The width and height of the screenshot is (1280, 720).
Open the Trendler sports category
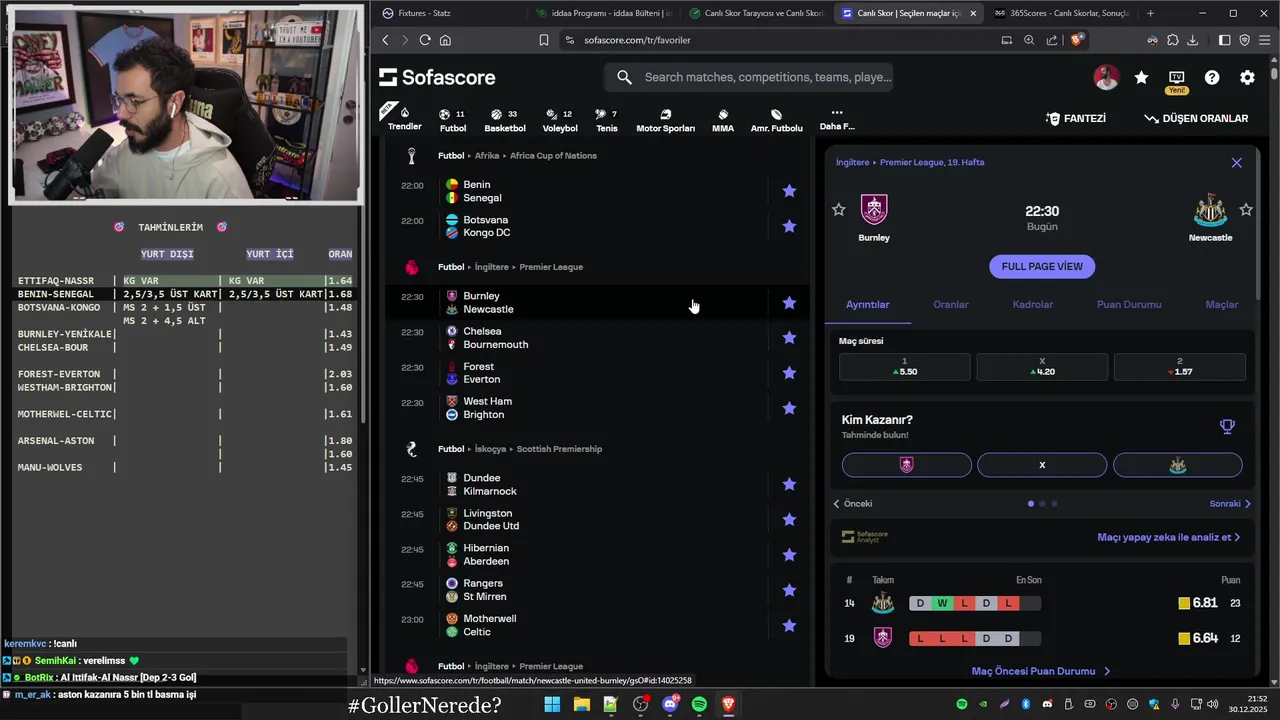404,118
